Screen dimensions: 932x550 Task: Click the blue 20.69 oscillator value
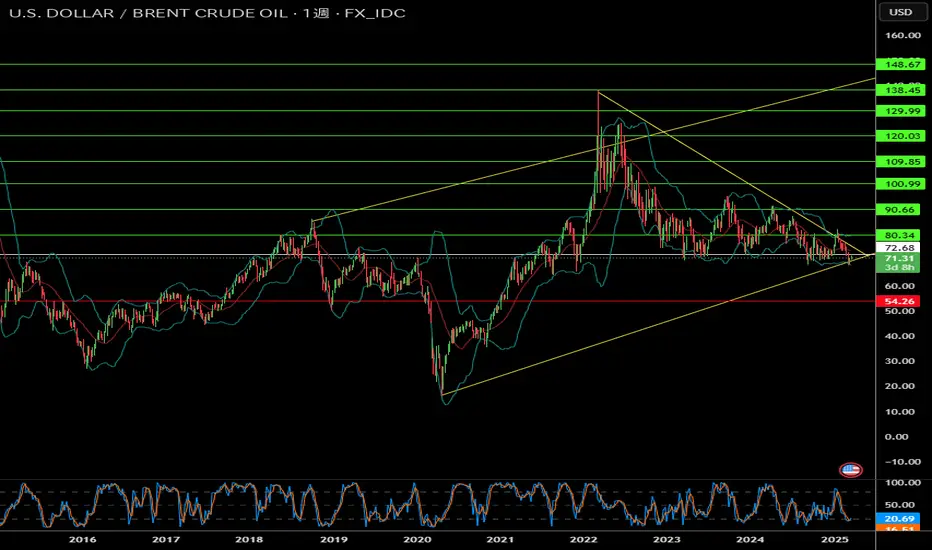tap(898, 518)
